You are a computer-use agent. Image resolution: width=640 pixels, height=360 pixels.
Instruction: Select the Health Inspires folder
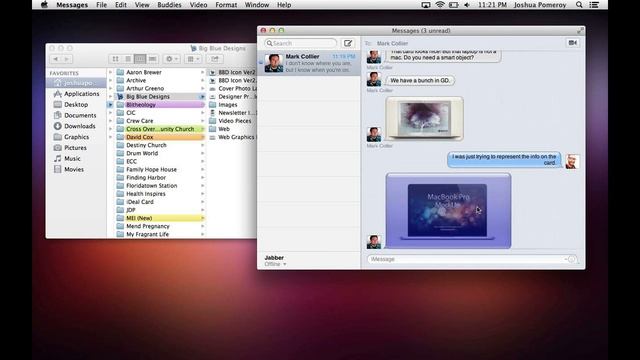pos(160,194)
